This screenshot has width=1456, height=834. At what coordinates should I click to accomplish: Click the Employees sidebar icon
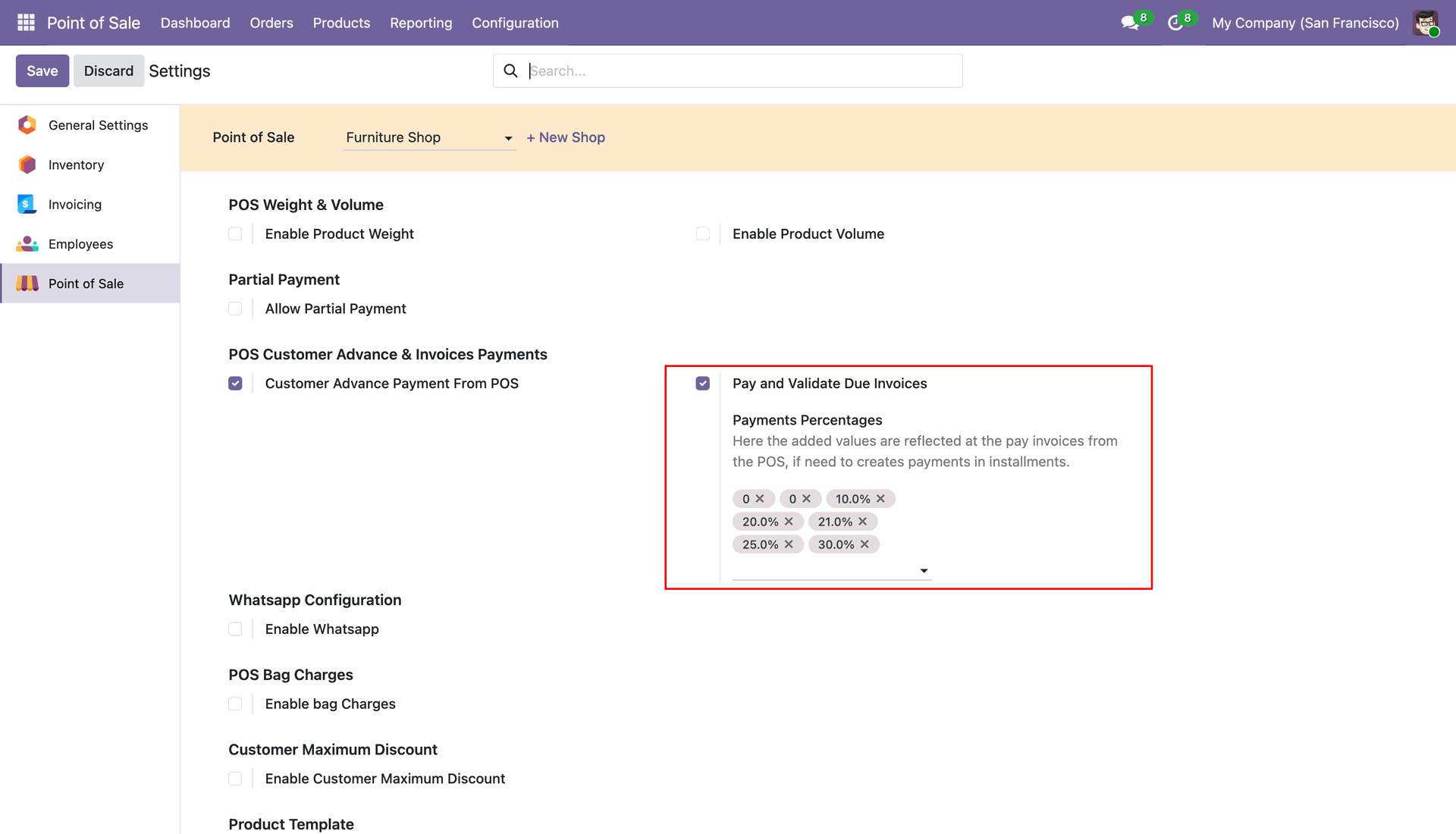27,243
